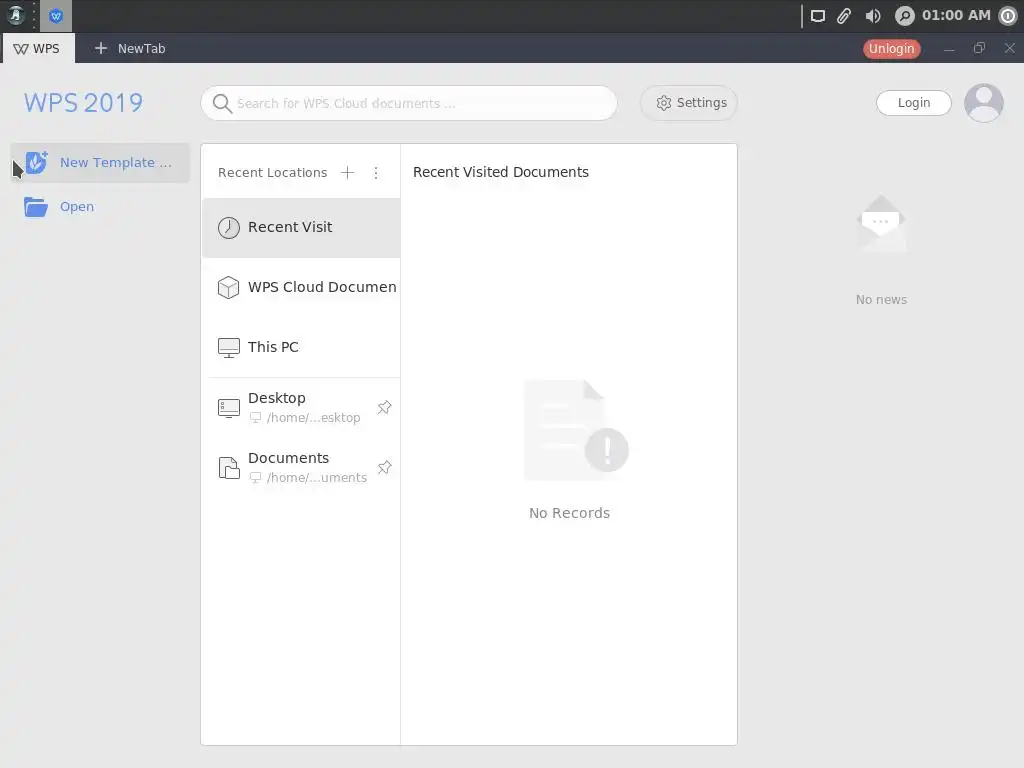1024x768 pixels.
Task: Click the power icon in top panel
Action: tap(1008, 16)
